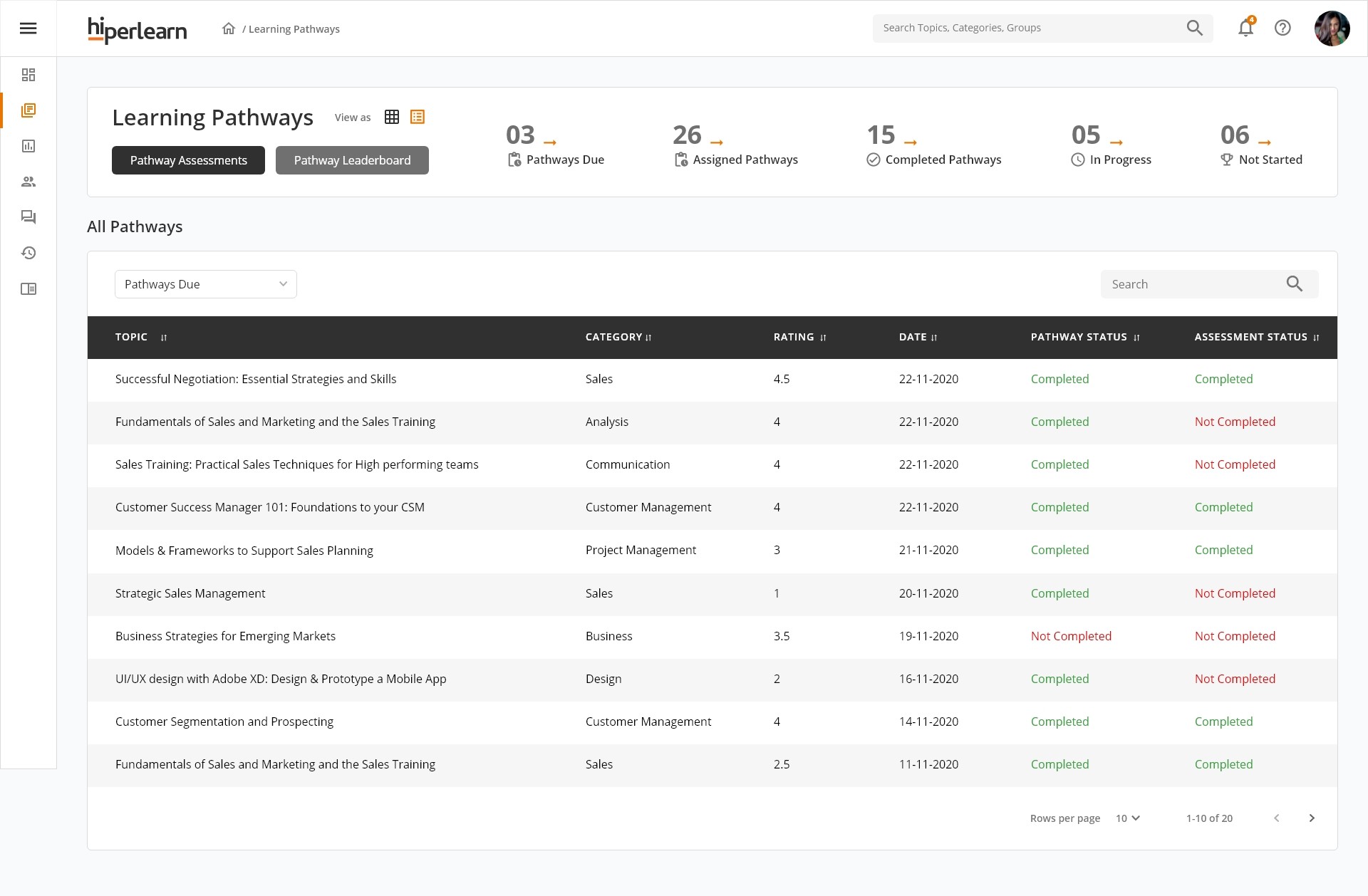Go to home via breadcrumb icon
The height and width of the screenshot is (896, 1368).
(x=229, y=28)
